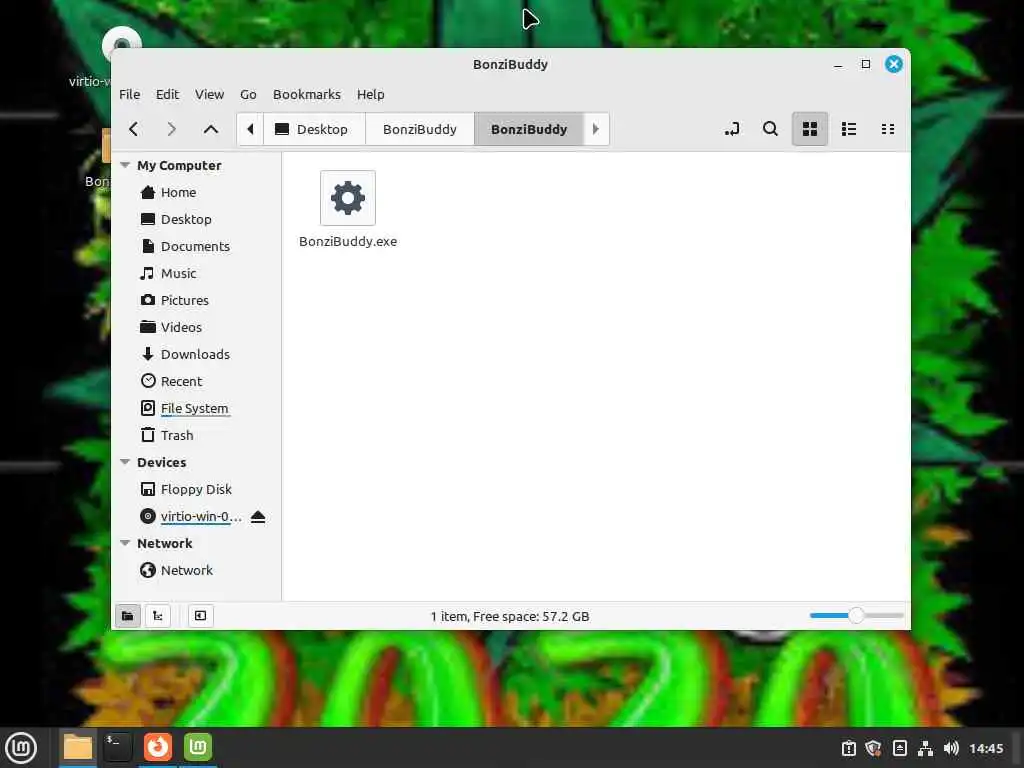The width and height of the screenshot is (1024, 768).
Task: Show tree view in the sidebar
Action: click(x=158, y=616)
